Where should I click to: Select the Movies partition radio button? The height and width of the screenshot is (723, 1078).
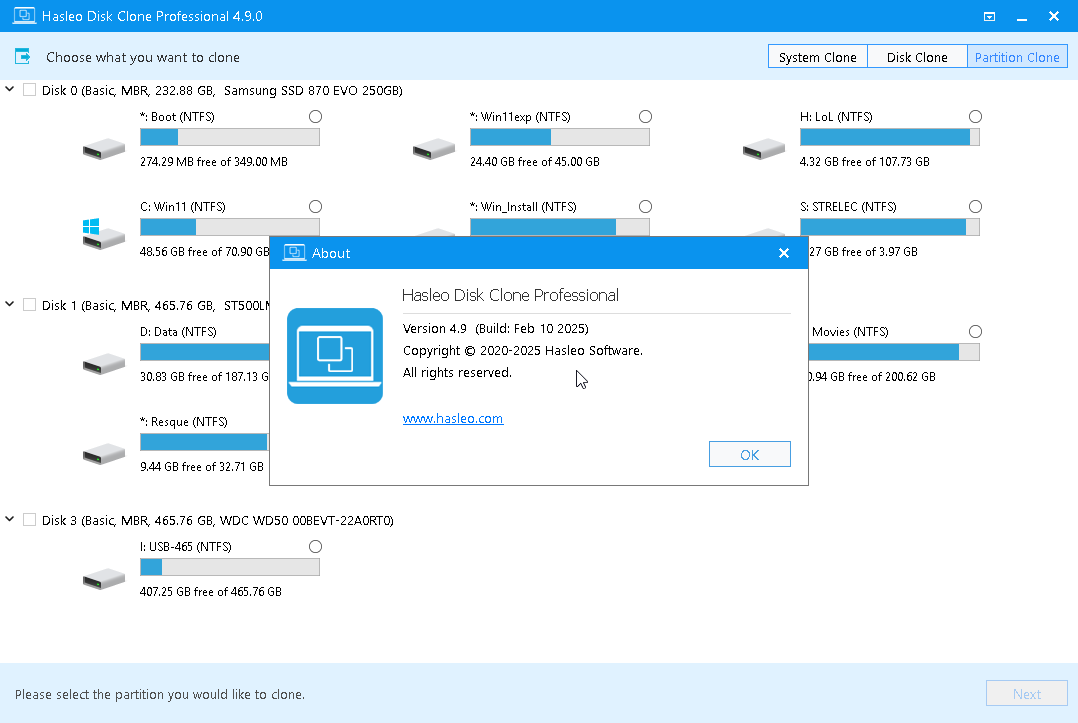976,331
